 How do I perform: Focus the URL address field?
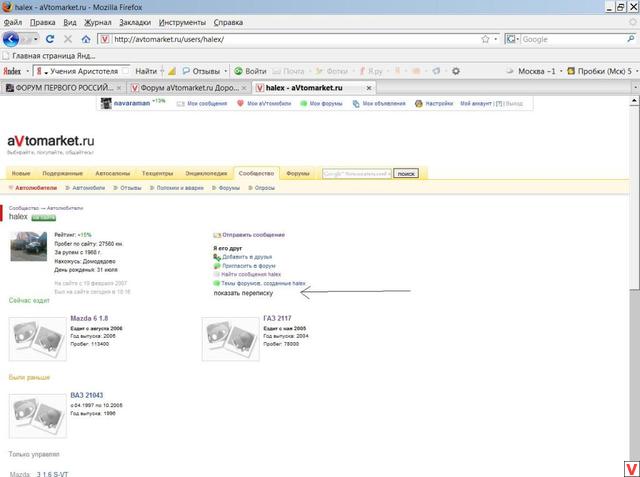(x=294, y=39)
